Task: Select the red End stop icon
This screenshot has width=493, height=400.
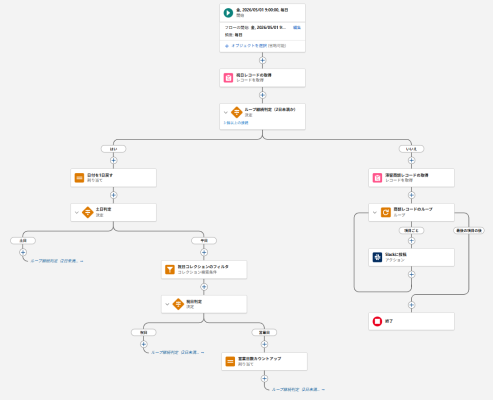Action: (x=377, y=321)
